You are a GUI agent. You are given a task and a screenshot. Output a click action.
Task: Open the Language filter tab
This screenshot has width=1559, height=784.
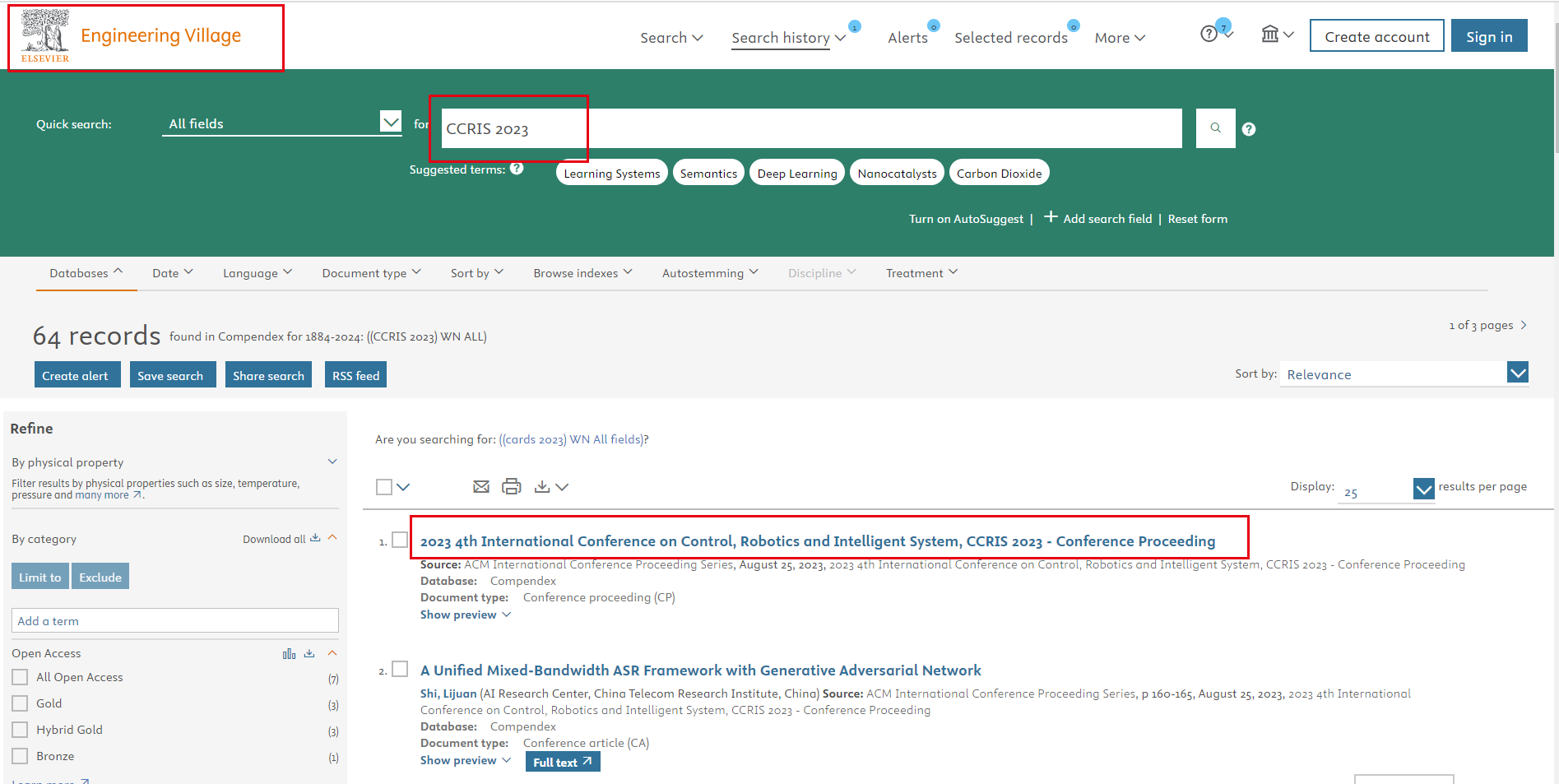coord(258,273)
